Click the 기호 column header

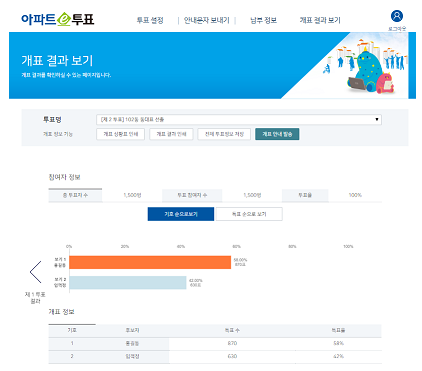pos(72,330)
